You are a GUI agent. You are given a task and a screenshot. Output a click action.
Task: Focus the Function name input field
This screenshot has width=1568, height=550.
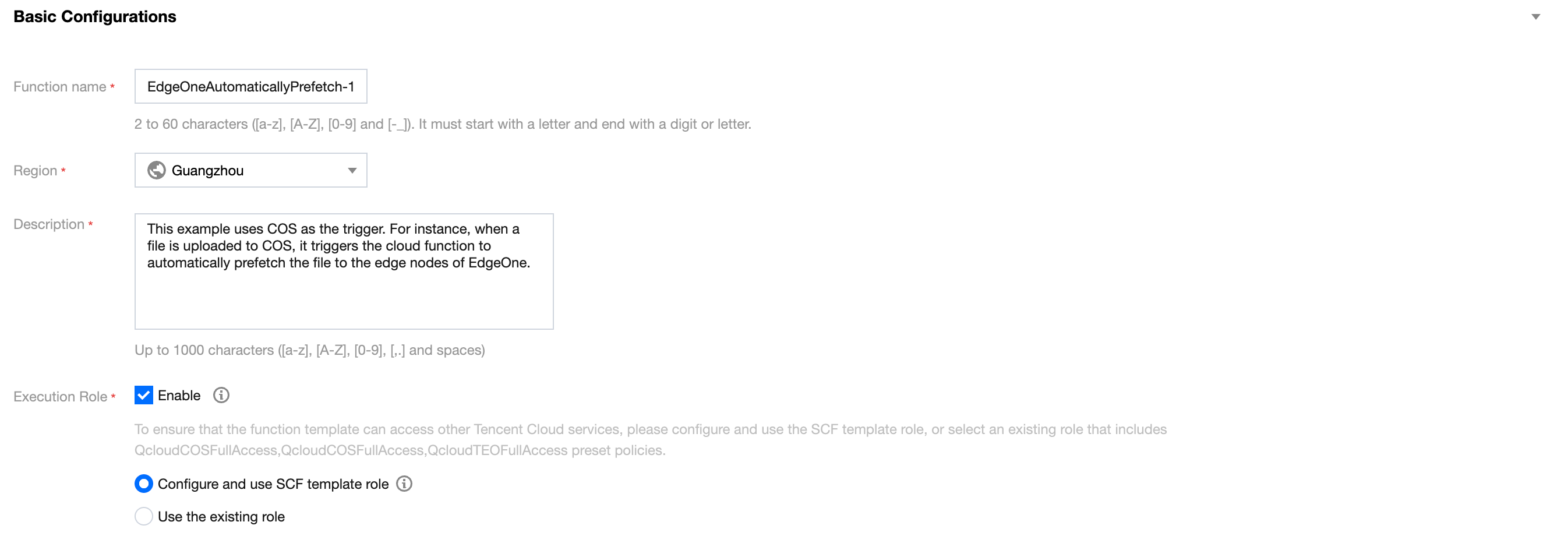tap(250, 86)
